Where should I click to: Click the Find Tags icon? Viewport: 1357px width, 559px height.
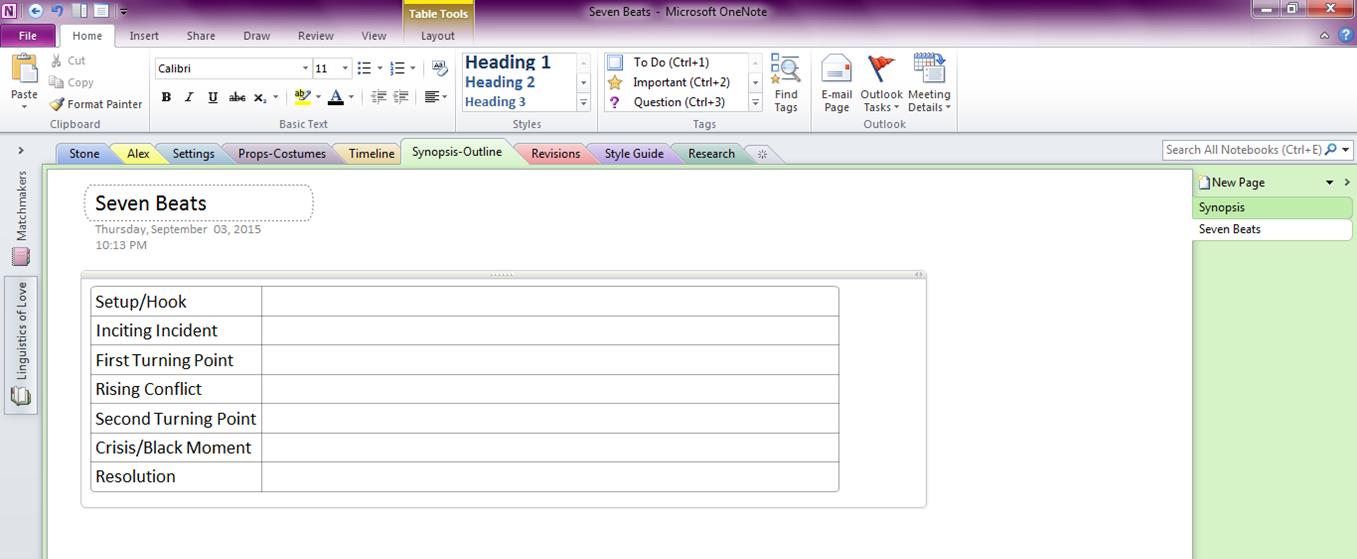click(x=785, y=84)
